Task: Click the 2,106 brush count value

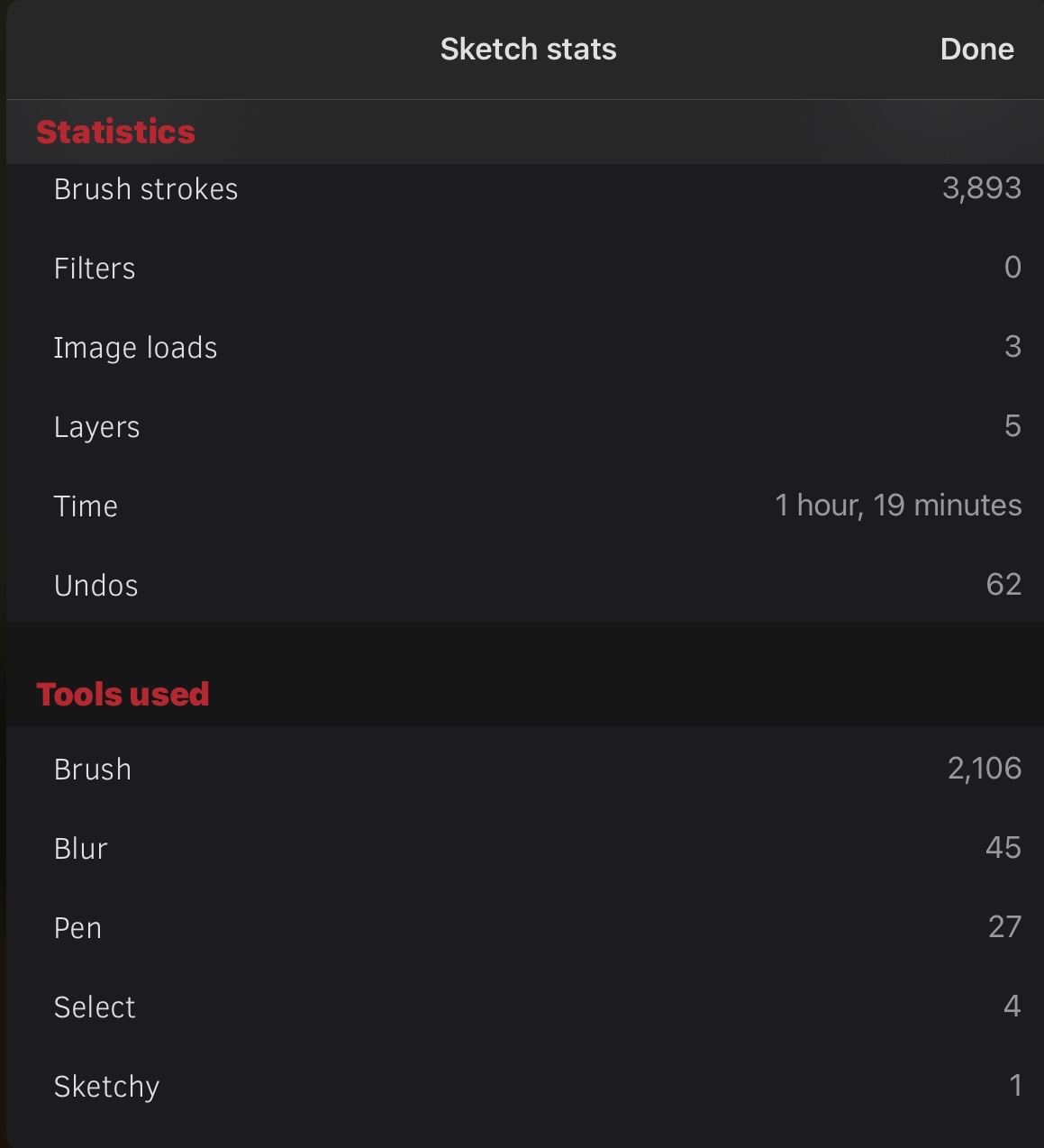Action: pos(984,769)
